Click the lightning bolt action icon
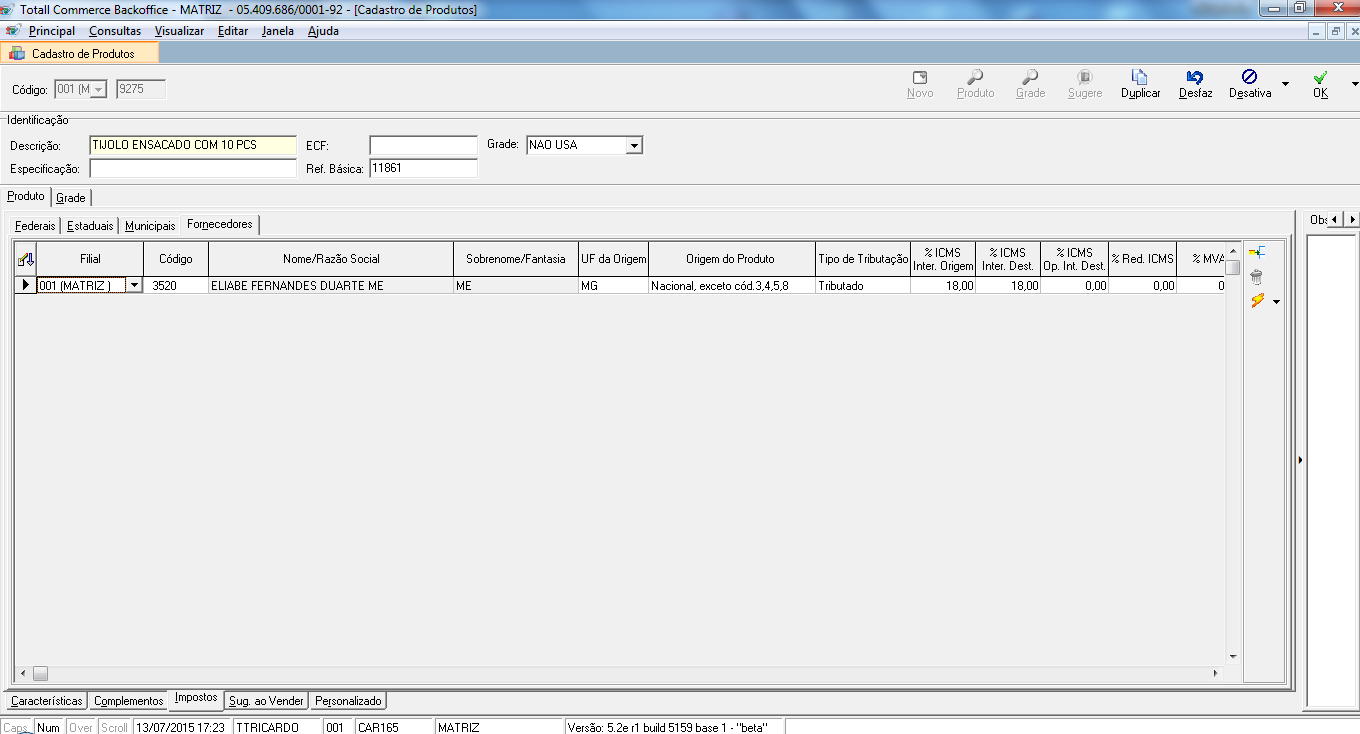The width and height of the screenshot is (1360, 734). [x=1258, y=300]
